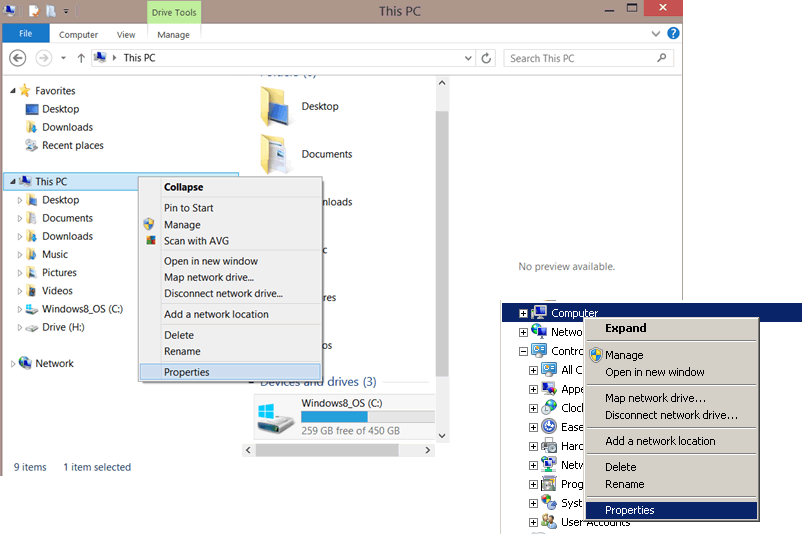The width and height of the screenshot is (804, 534).
Task: Open the recent locations dropdown arrow
Action: 64,58
